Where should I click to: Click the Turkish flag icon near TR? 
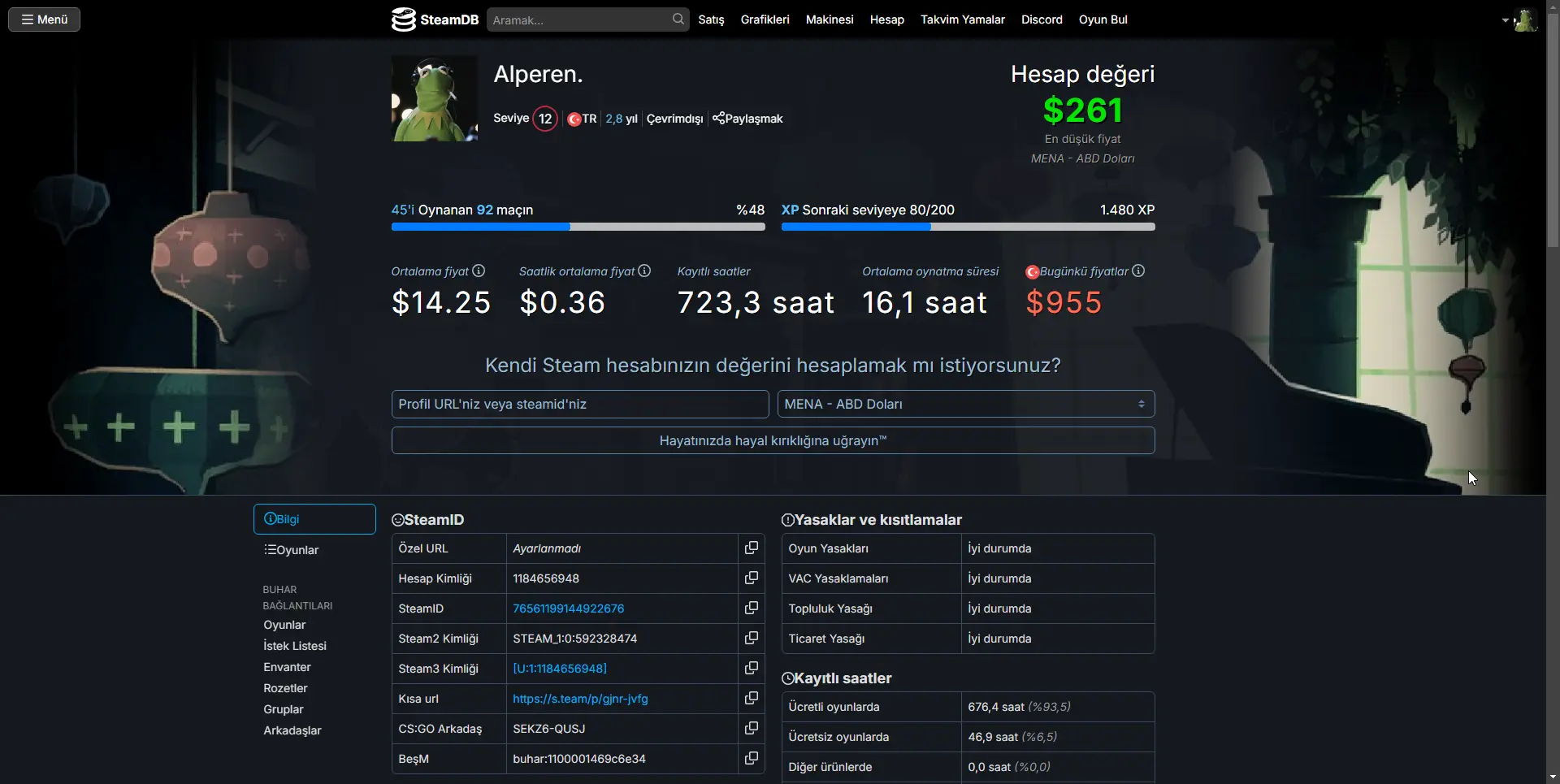pos(574,119)
